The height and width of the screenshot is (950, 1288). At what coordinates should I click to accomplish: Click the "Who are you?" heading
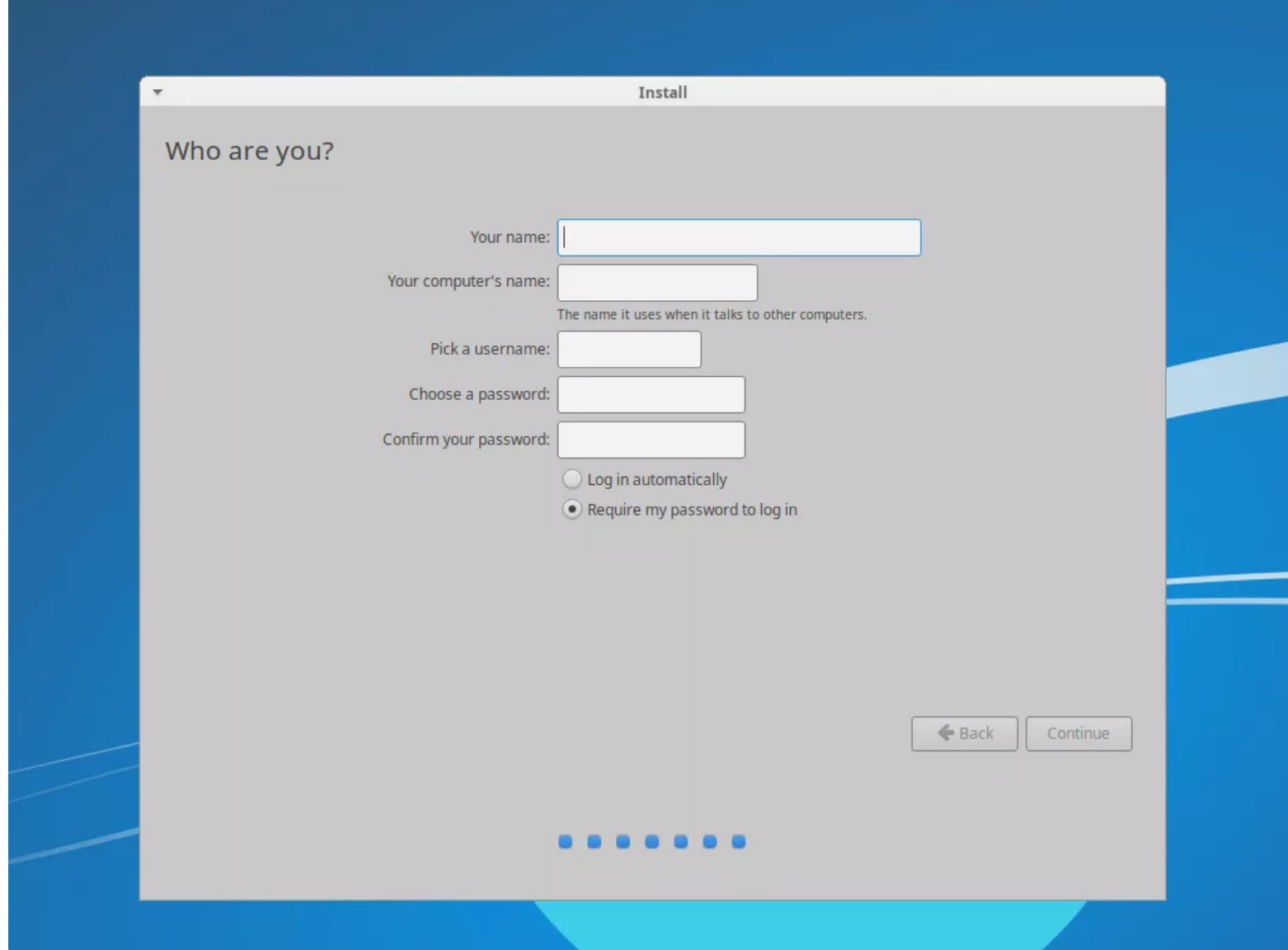(x=249, y=152)
